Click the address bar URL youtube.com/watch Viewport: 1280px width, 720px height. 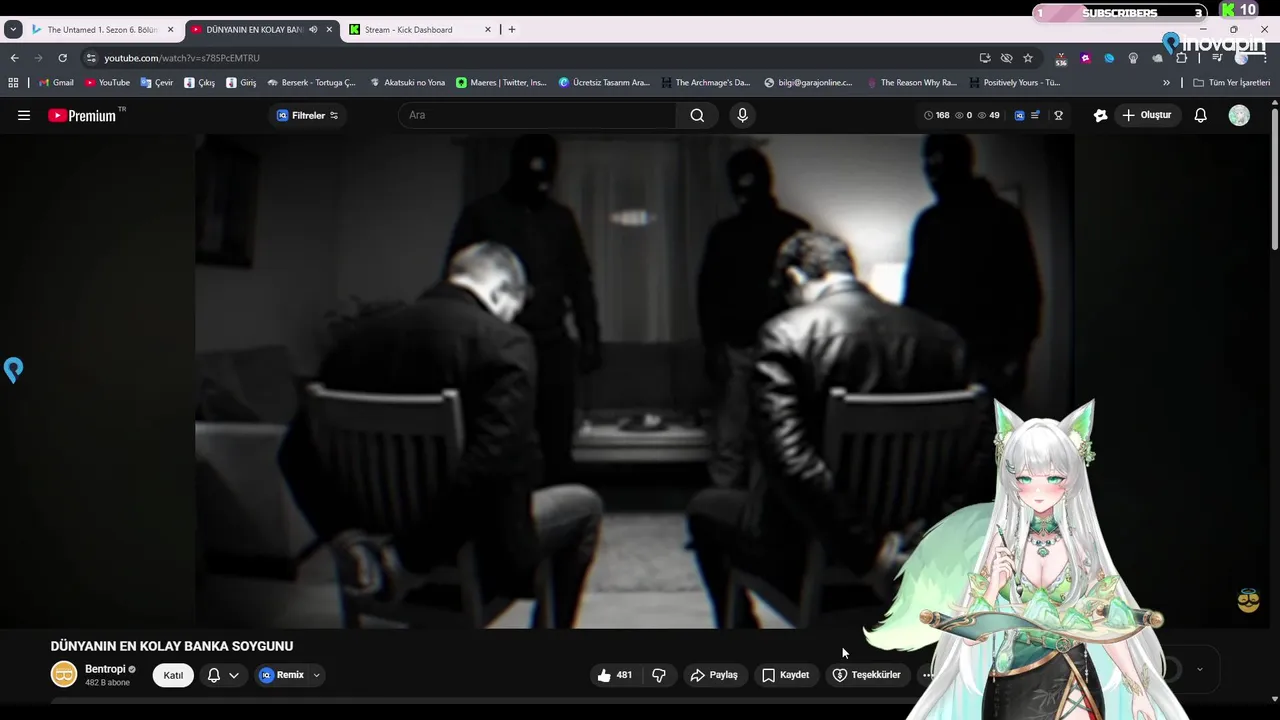click(182, 58)
